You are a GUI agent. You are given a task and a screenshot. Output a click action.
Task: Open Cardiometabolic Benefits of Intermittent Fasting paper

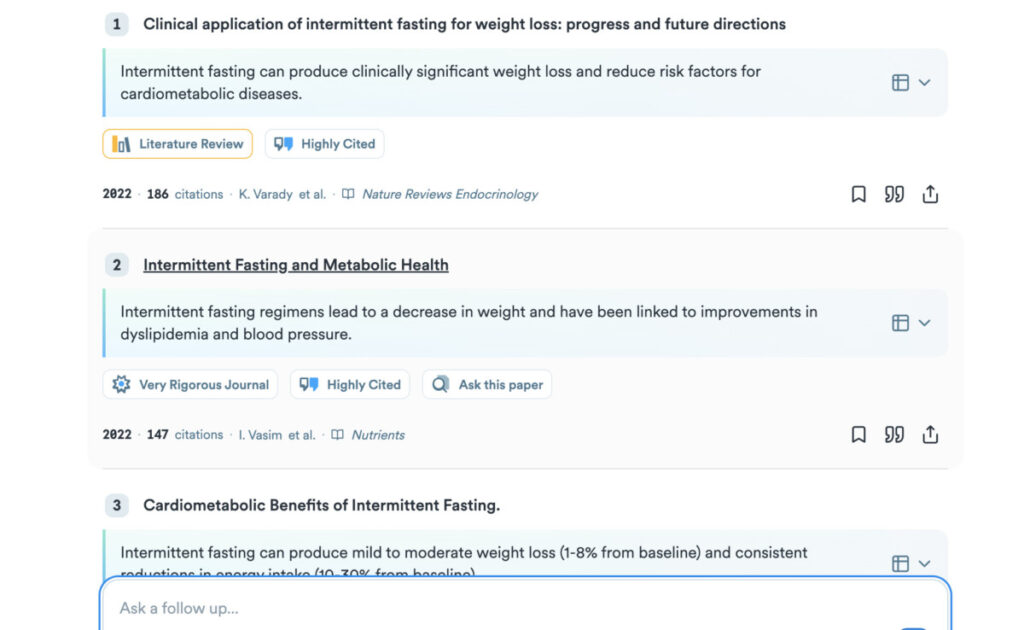[x=321, y=505]
